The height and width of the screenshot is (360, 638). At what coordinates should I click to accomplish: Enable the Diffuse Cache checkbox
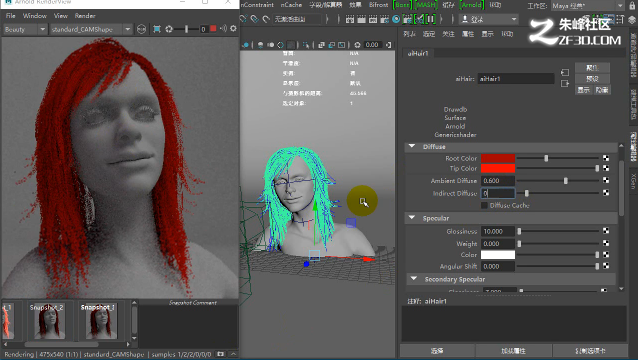(484, 205)
